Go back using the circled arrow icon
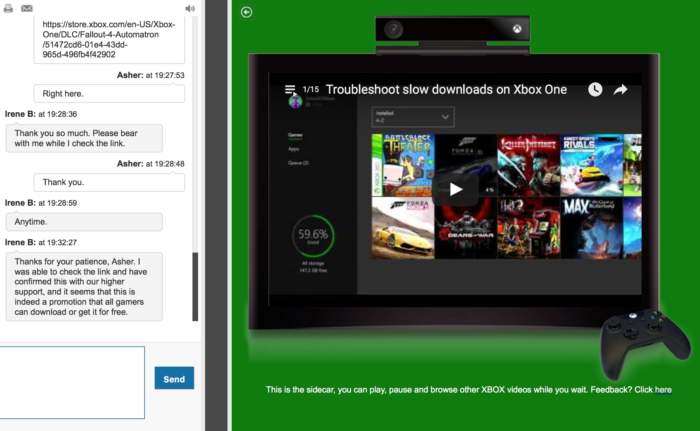 (246, 12)
